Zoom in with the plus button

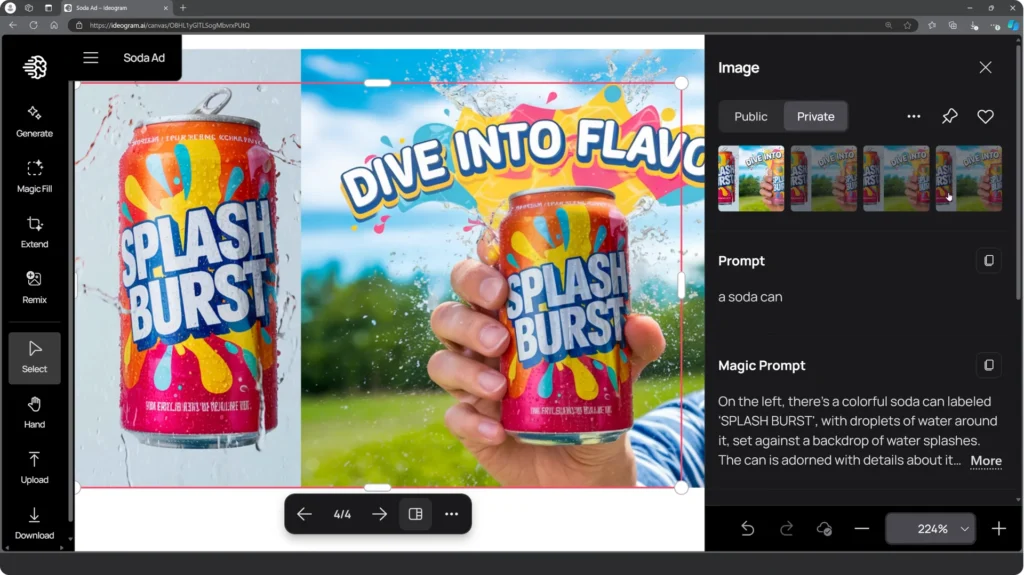(x=999, y=529)
